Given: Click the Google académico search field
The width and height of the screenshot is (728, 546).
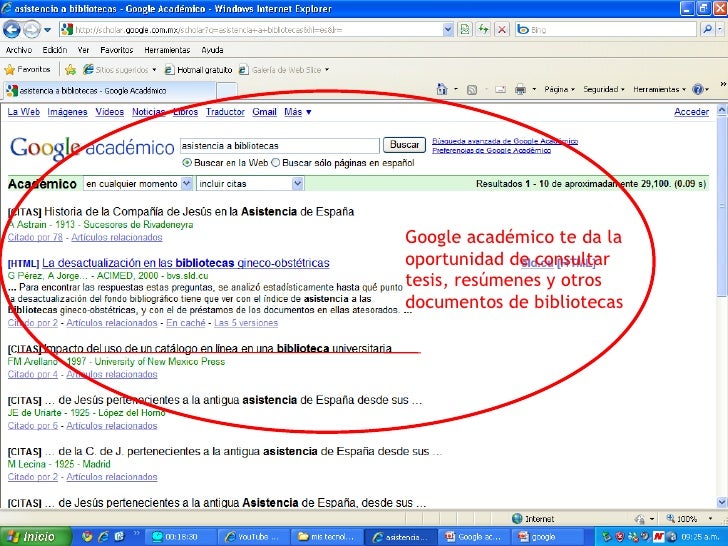Looking at the screenshot, I should pos(280,146).
